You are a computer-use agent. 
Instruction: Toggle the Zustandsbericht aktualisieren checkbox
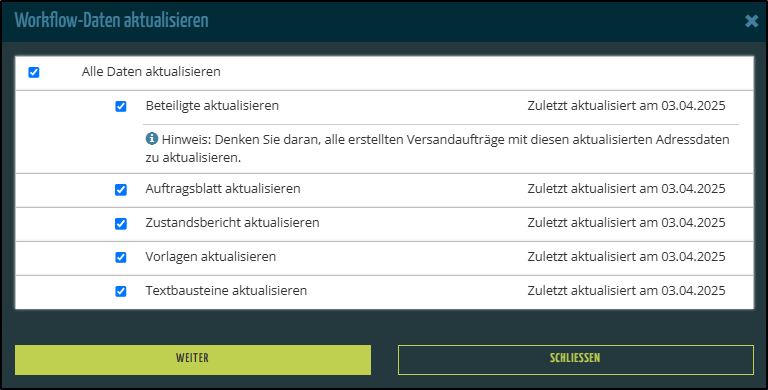point(120,223)
